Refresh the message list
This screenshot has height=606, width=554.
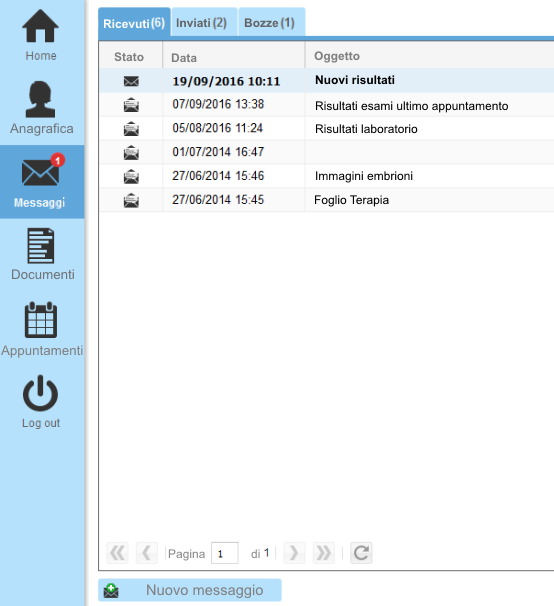click(x=361, y=553)
